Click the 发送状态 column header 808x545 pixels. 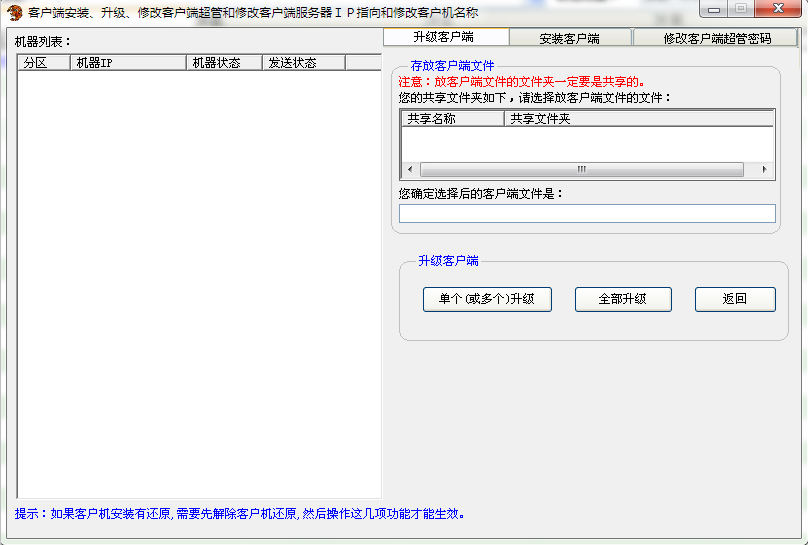304,62
